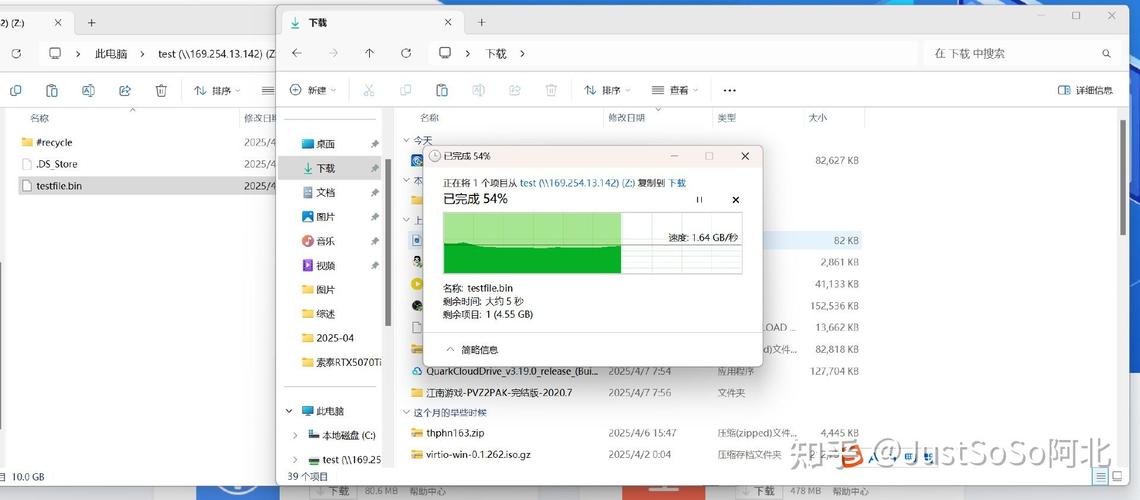Screen dimensions: 1140x500
Task: Add a new tab in Z: window
Action: click(x=92, y=23)
